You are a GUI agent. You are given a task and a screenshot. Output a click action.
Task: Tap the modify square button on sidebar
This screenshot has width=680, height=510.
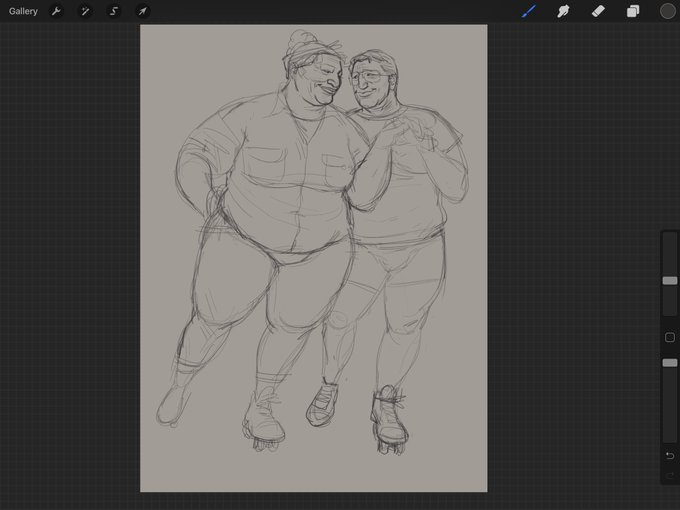[670, 337]
